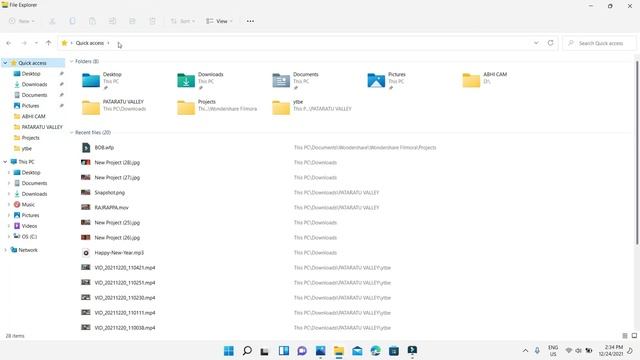Expand the OS (C:) drive node
This screenshot has height=360, width=640.
[x=9, y=236]
